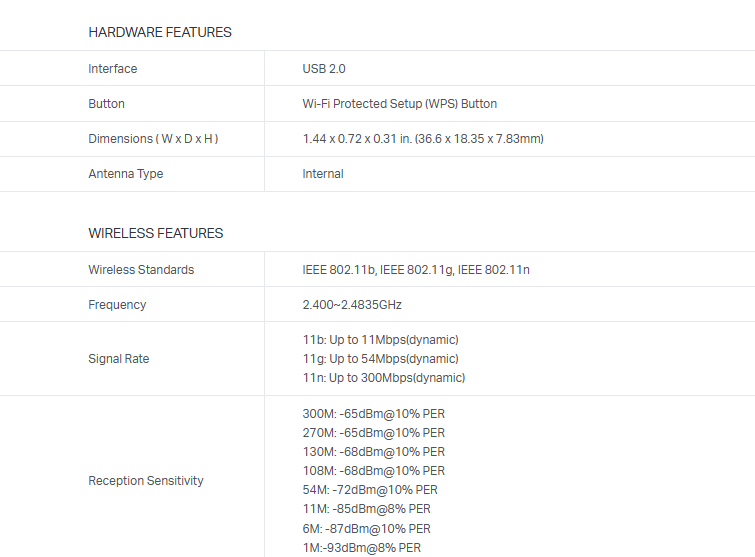Click the USB 2.0 value
The image size is (755, 557).
click(x=324, y=69)
